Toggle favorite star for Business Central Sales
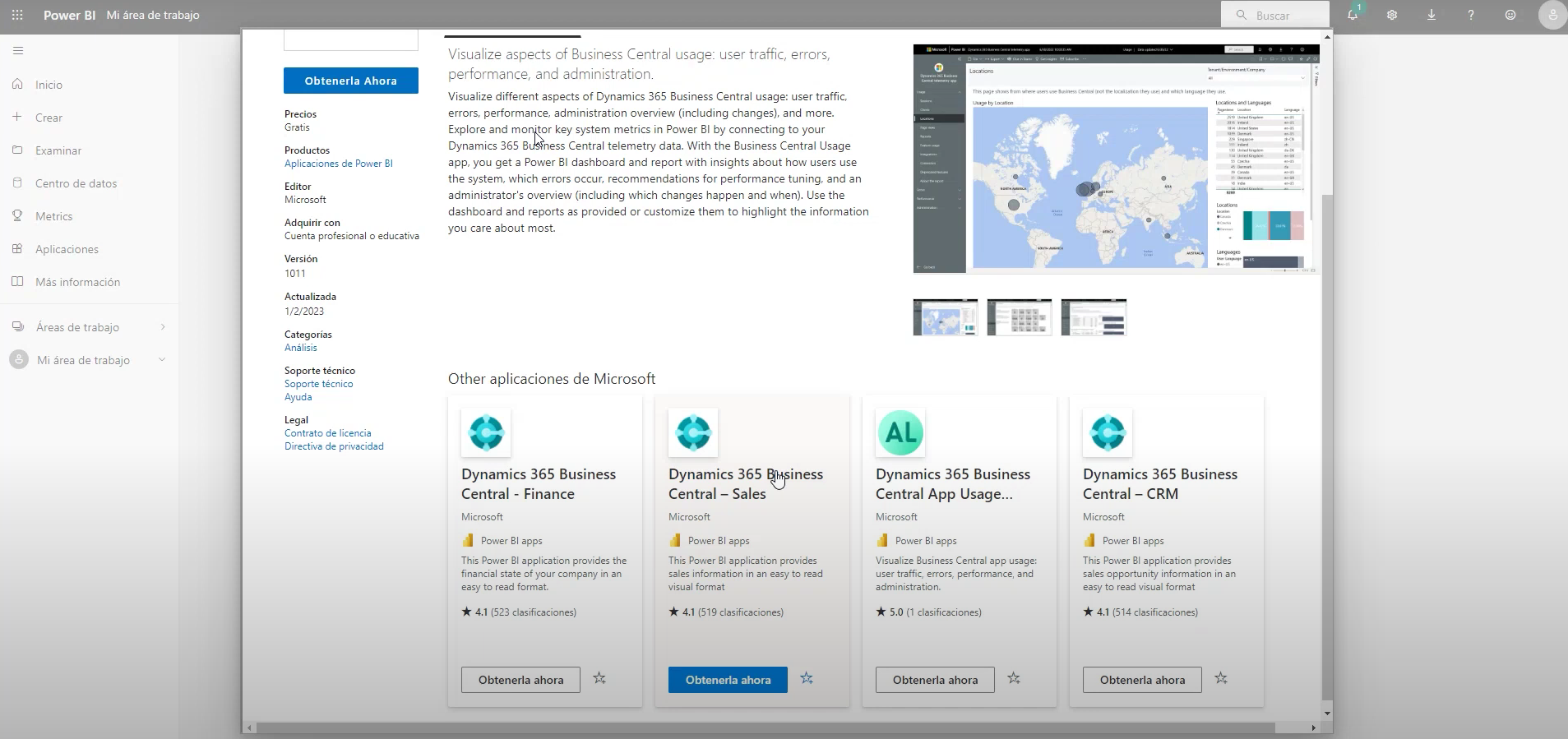Image resolution: width=1568 pixels, height=739 pixels. [x=807, y=678]
